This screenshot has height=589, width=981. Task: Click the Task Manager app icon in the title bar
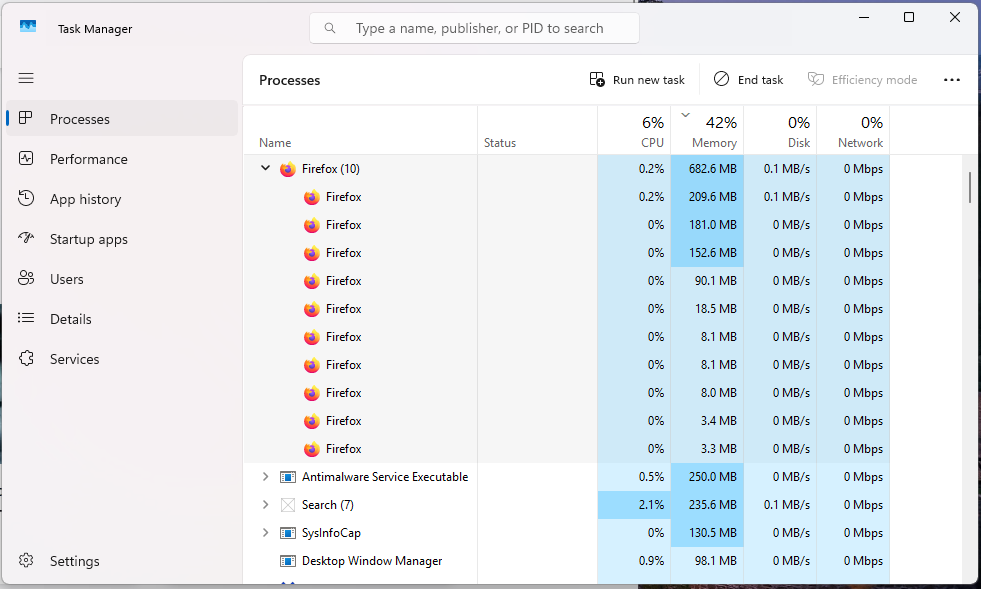click(28, 26)
